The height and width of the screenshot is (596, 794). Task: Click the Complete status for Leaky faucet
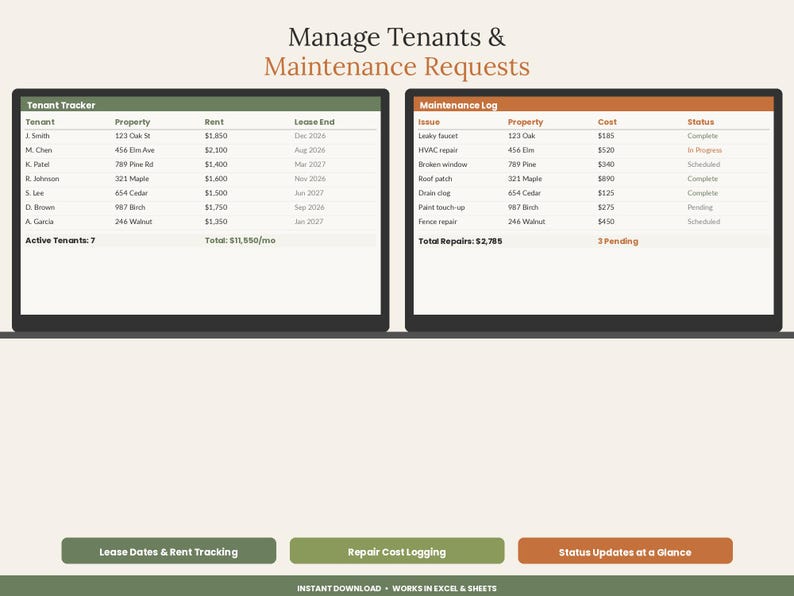point(703,136)
